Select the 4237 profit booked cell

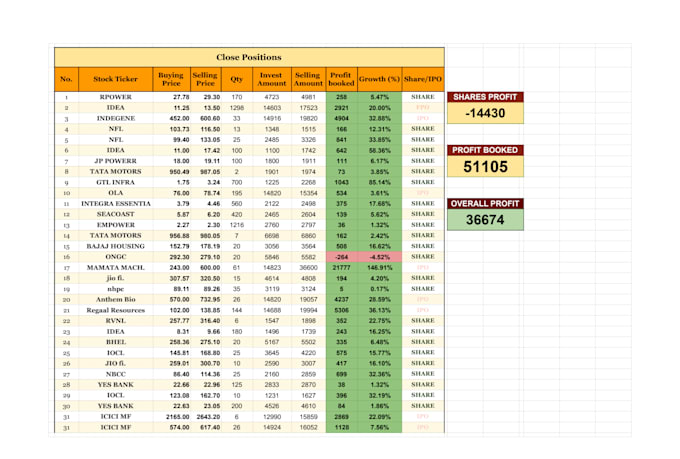click(341, 299)
